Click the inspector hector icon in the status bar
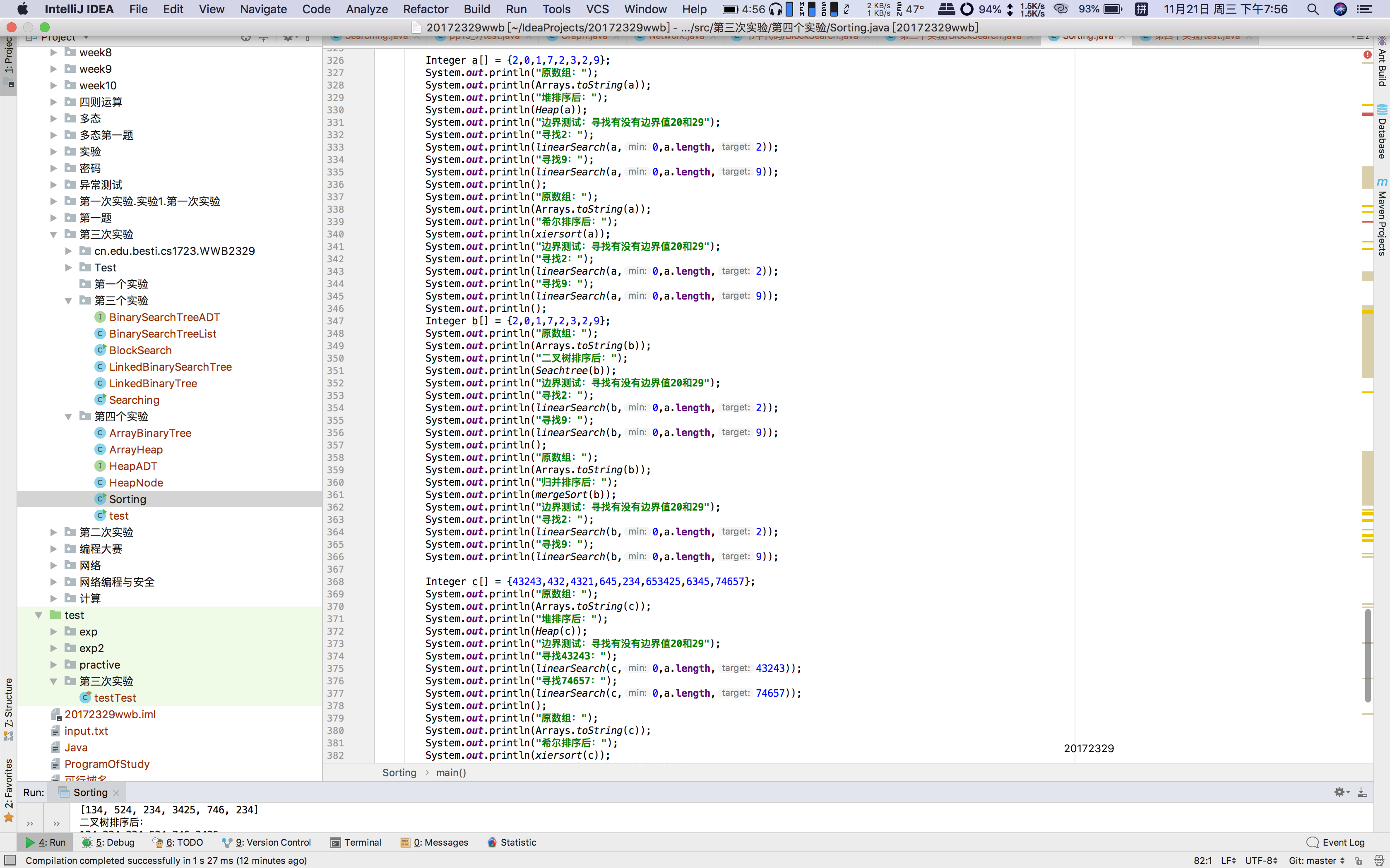The width and height of the screenshot is (1390, 868). click(1379, 861)
